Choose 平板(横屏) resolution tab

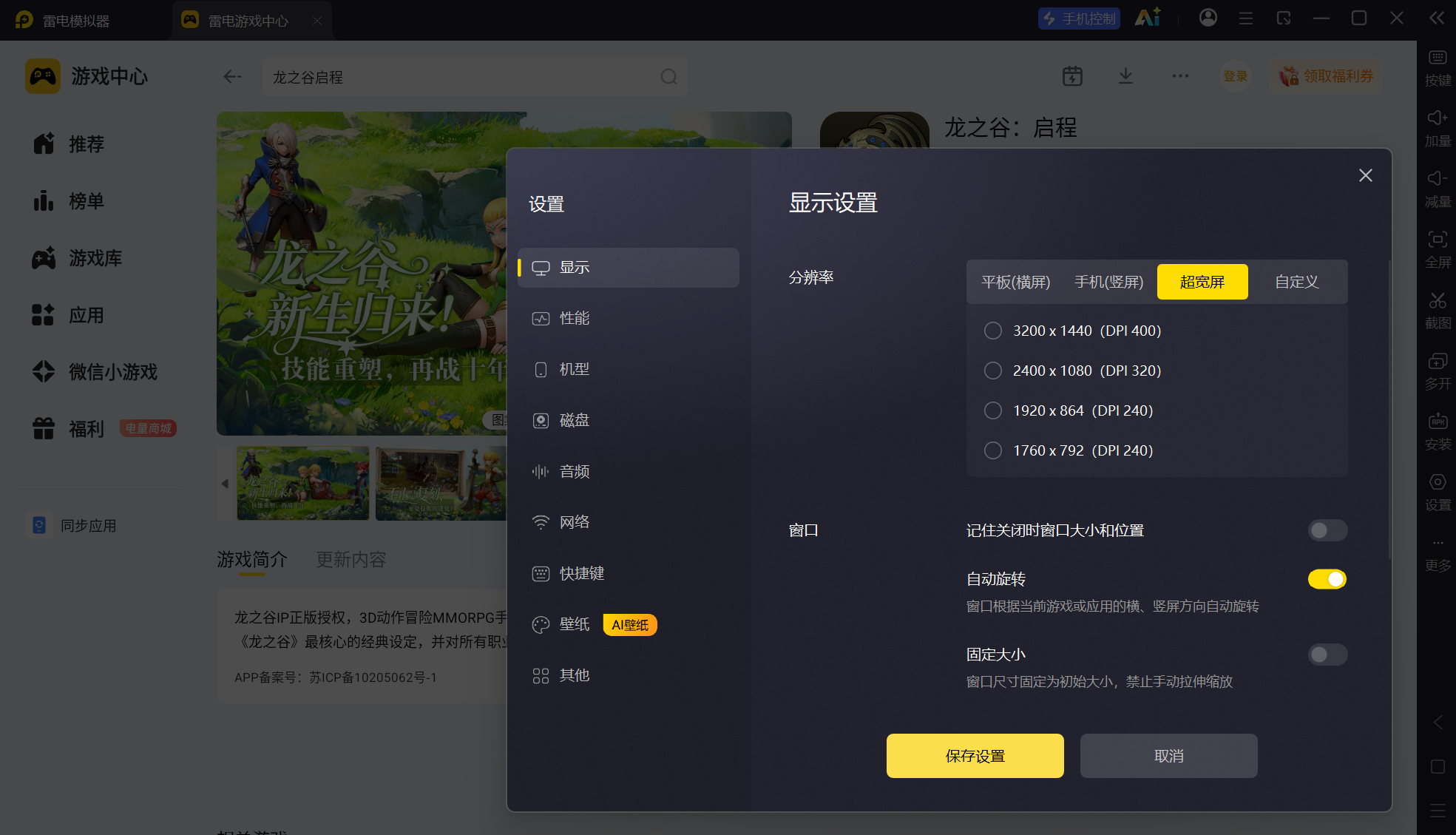(1015, 282)
